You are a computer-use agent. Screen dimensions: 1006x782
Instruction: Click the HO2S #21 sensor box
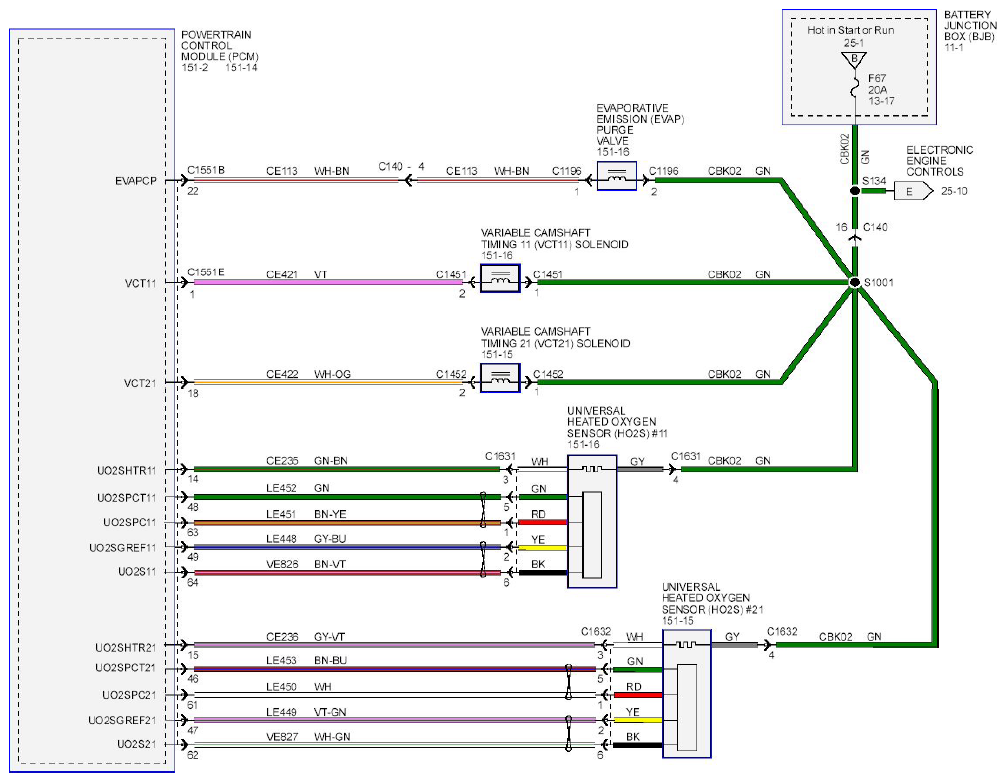coord(686,693)
